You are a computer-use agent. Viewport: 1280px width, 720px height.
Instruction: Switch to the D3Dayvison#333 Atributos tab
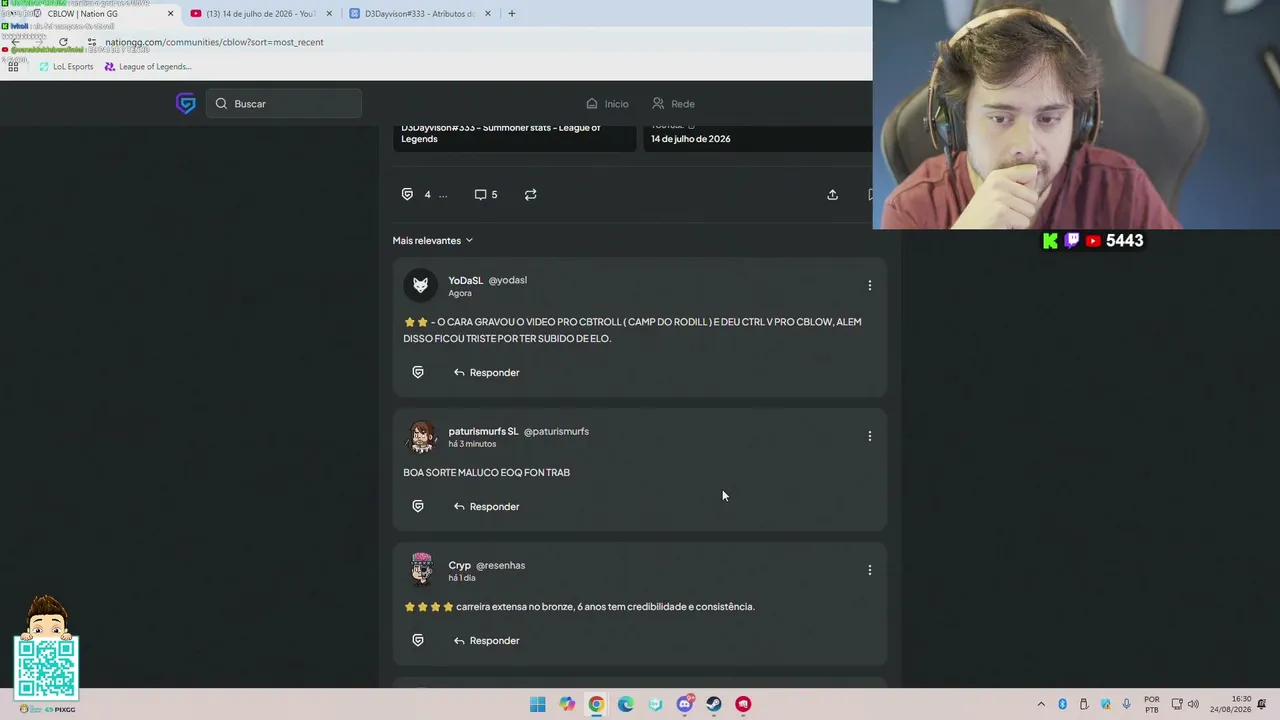420,14
